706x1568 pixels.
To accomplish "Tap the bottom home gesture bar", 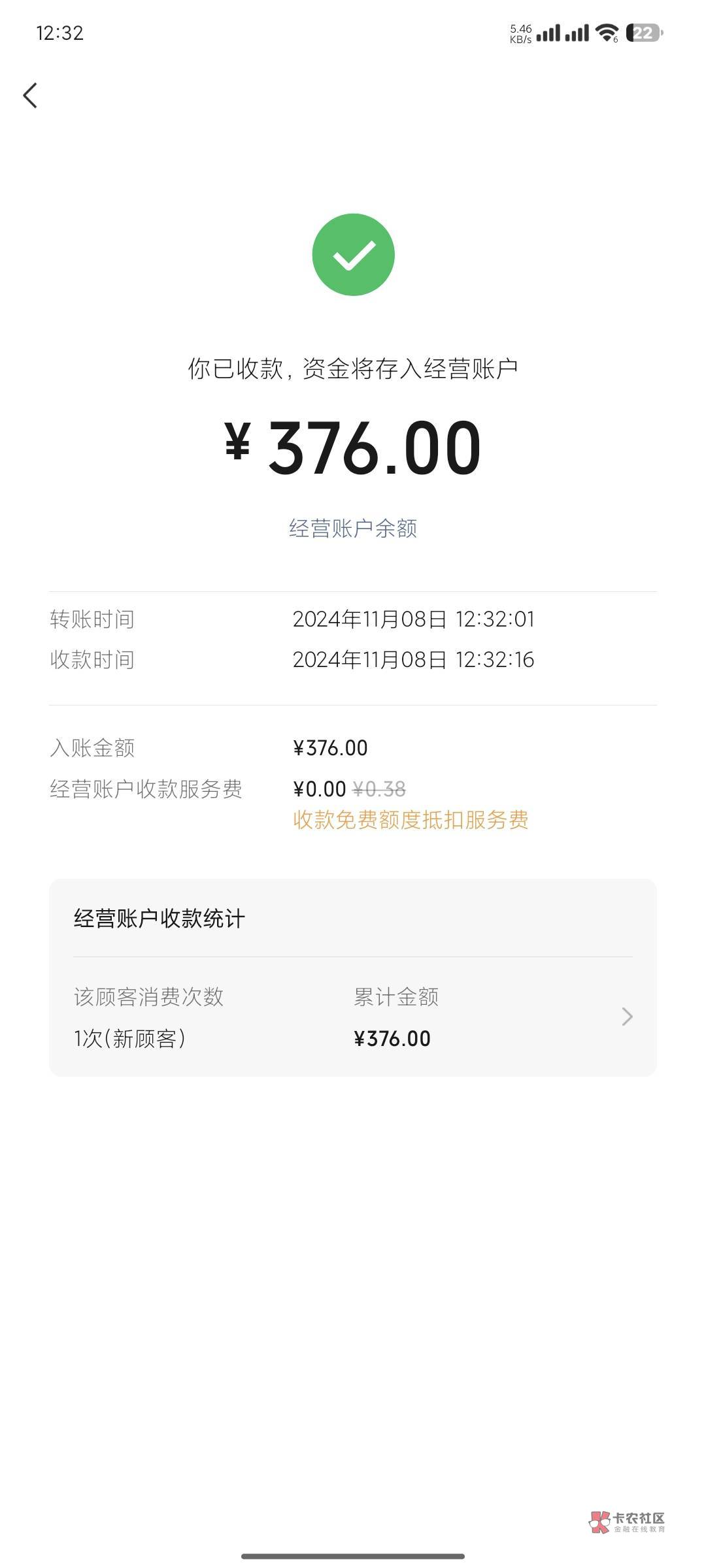I will (353, 1556).
